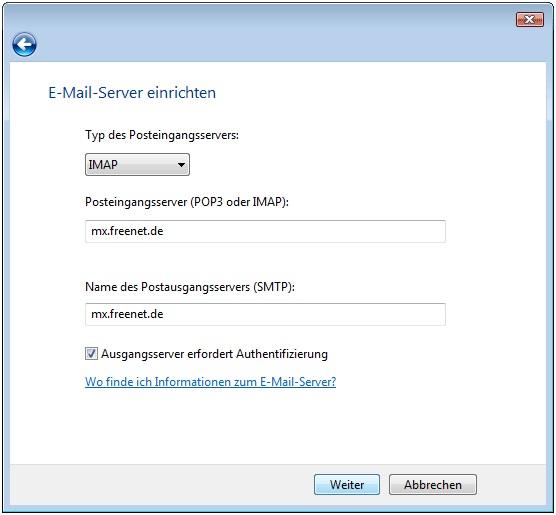The width and height of the screenshot is (556, 515).
Task: Continue with the Weiter button
Action: click(347, 484)
